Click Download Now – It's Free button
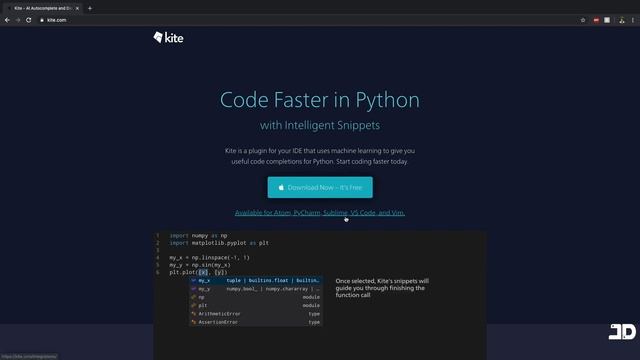Viewport: 640px width, 360px height. [x=320, y=187]
